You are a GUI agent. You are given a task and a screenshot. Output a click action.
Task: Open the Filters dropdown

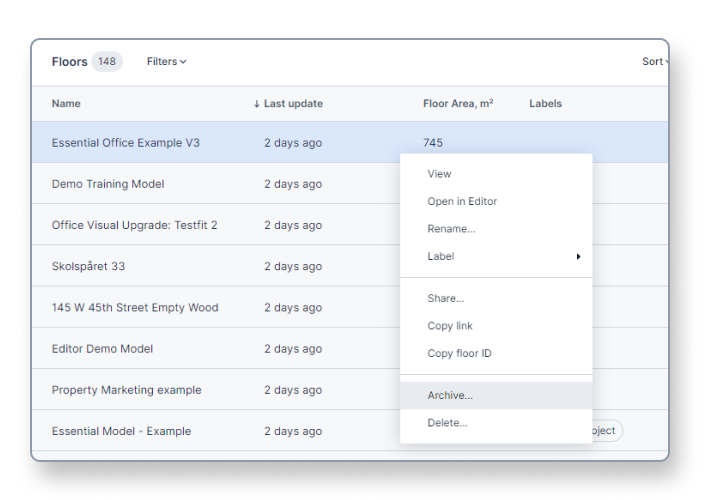(x=166, y=61)
